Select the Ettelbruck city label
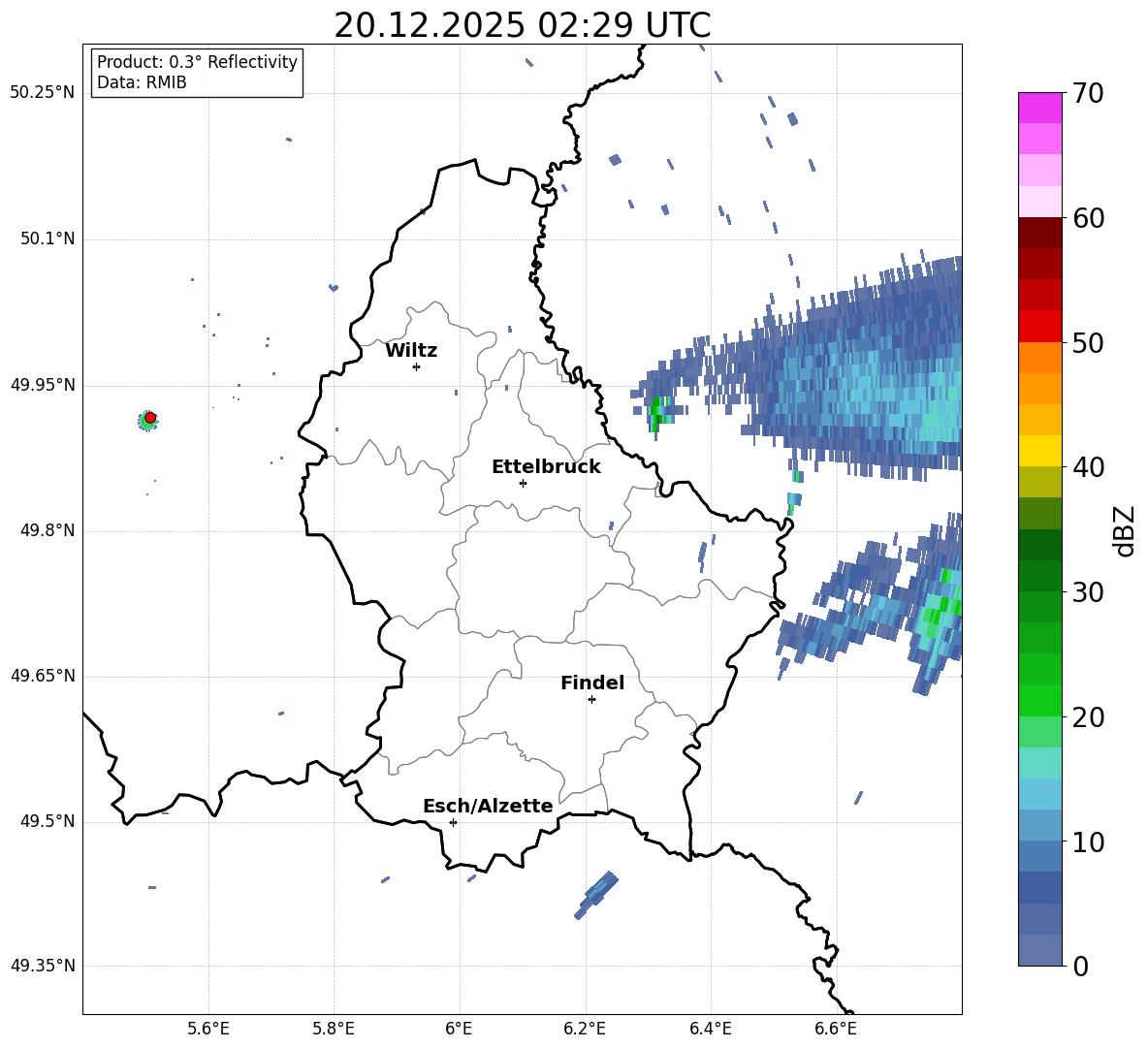1148x1048 pixels. click(546, 467)
